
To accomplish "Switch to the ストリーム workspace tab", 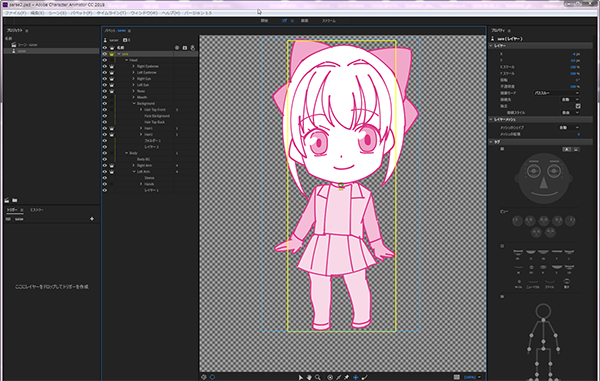I will pyautogui.click(x=329, y=21).
